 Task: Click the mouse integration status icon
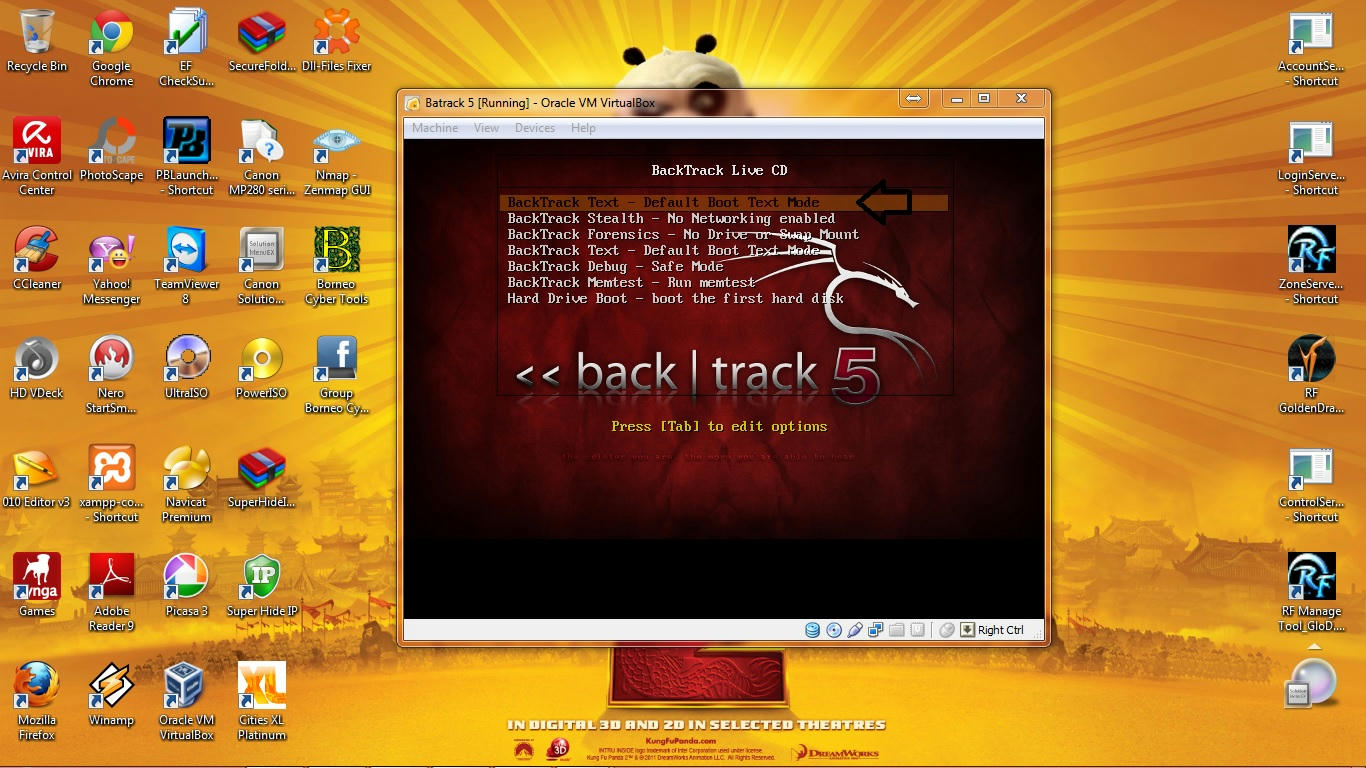[x=946, y=630]
